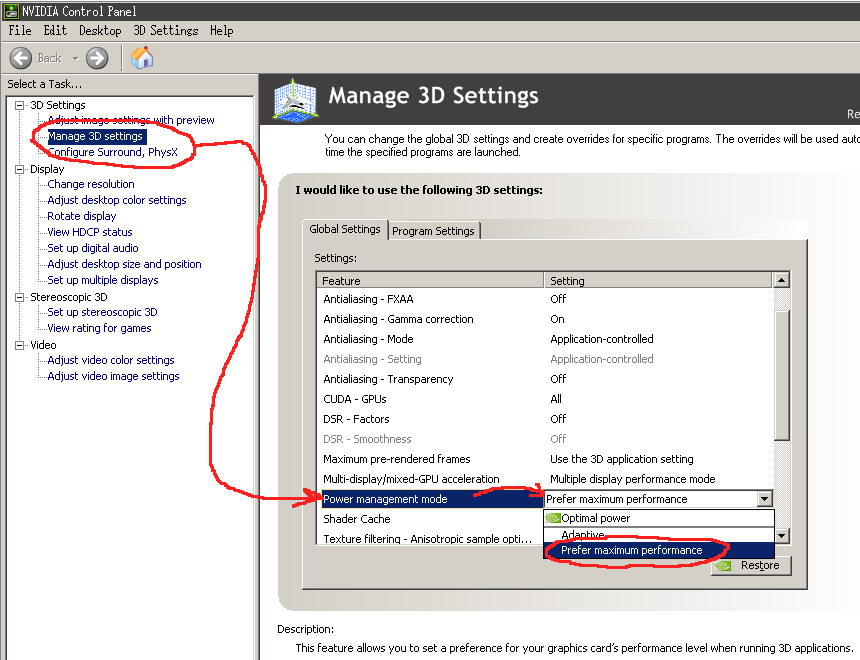The width and height of the screenshot is (860, 660).
Task: Open the Desktop menu
Action: (x=100, y=31)
